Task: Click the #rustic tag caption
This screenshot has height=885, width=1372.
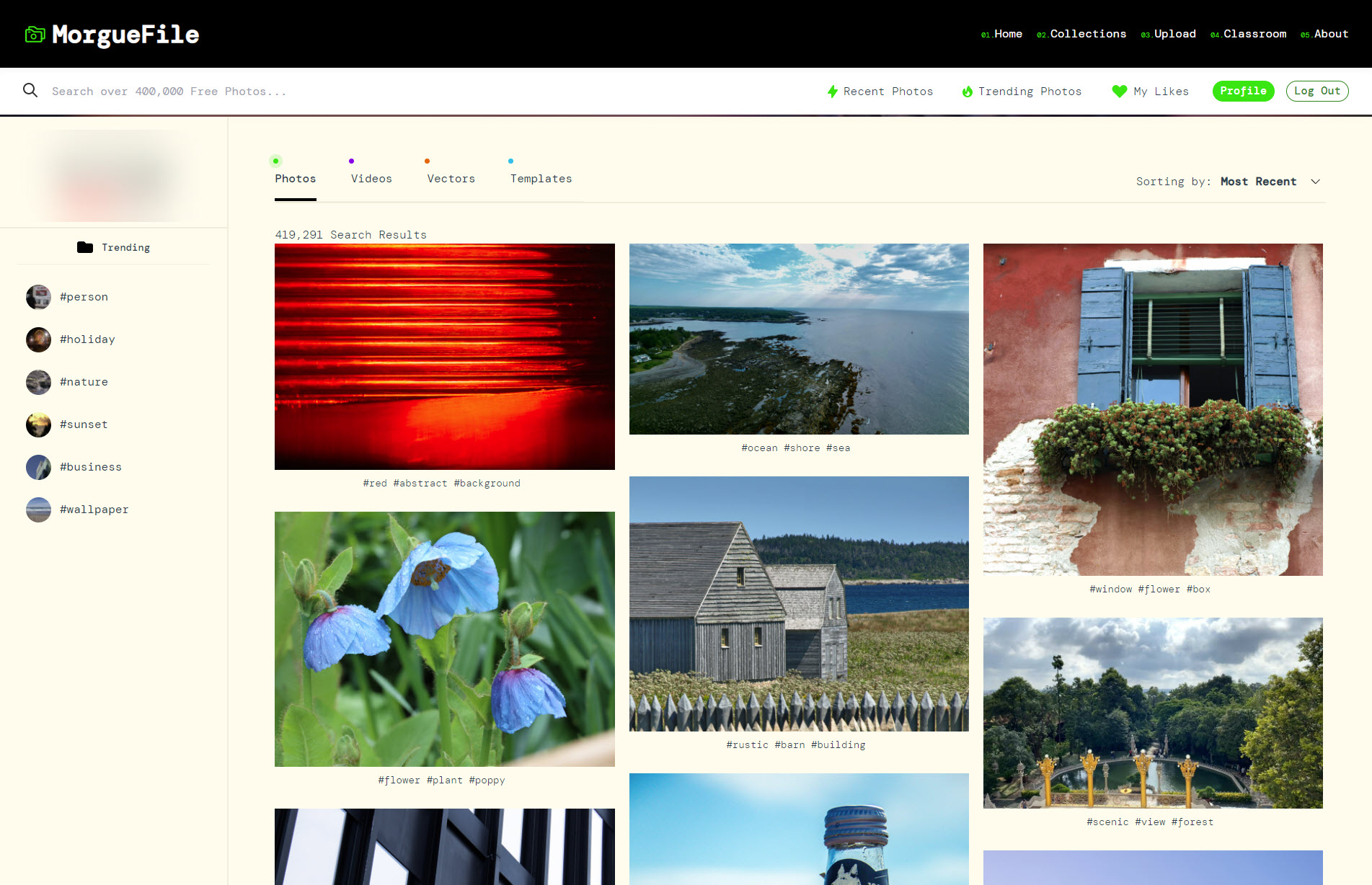Action: pyautogui.click(x=748, y=745)
